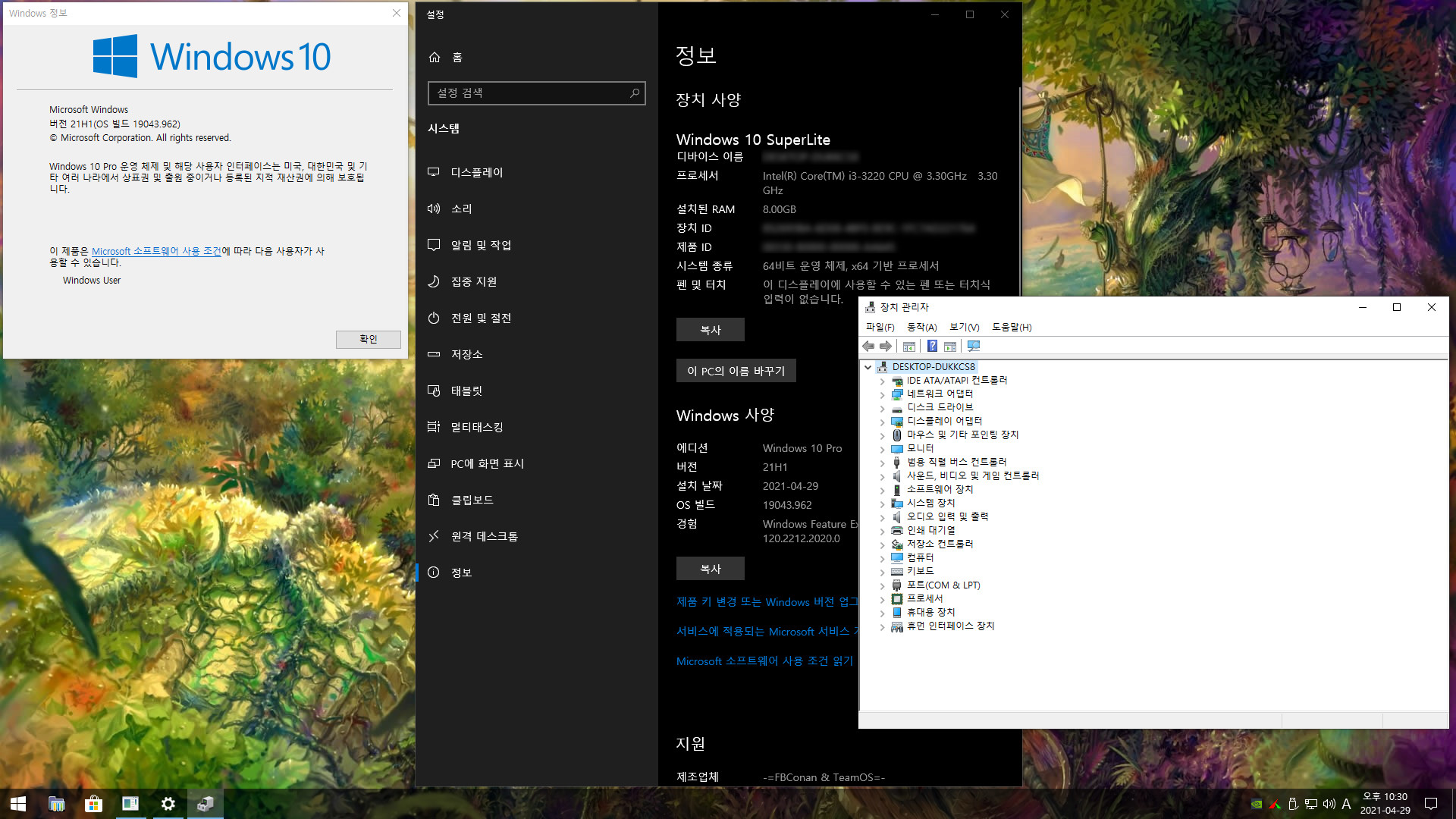Open Projecting to this PC (PC에 화면 표시)
The height and width of the screenshot is (819, 1456).
tap(536, 463)
